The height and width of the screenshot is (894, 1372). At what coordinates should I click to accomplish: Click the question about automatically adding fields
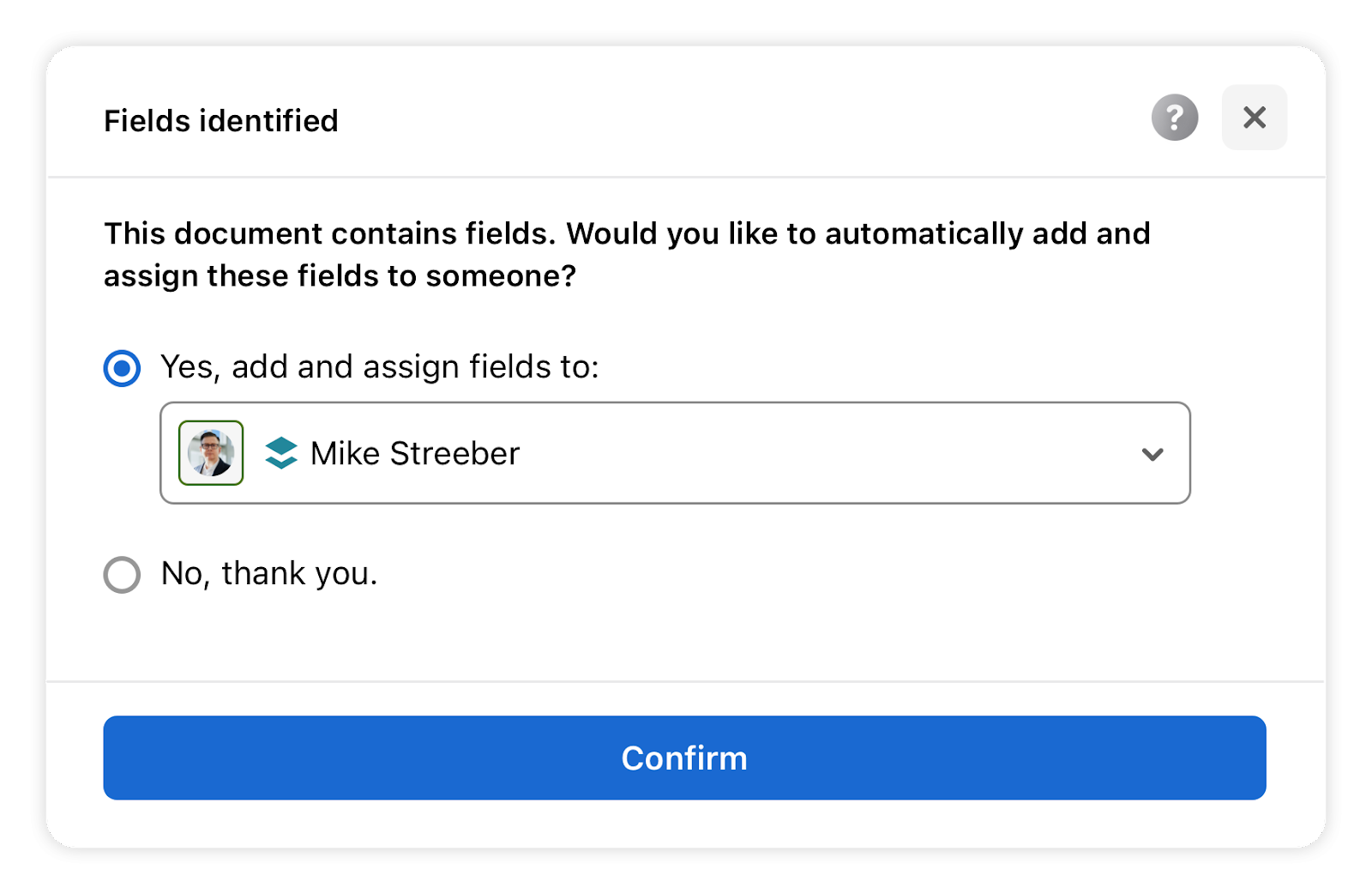click(627, 254)
